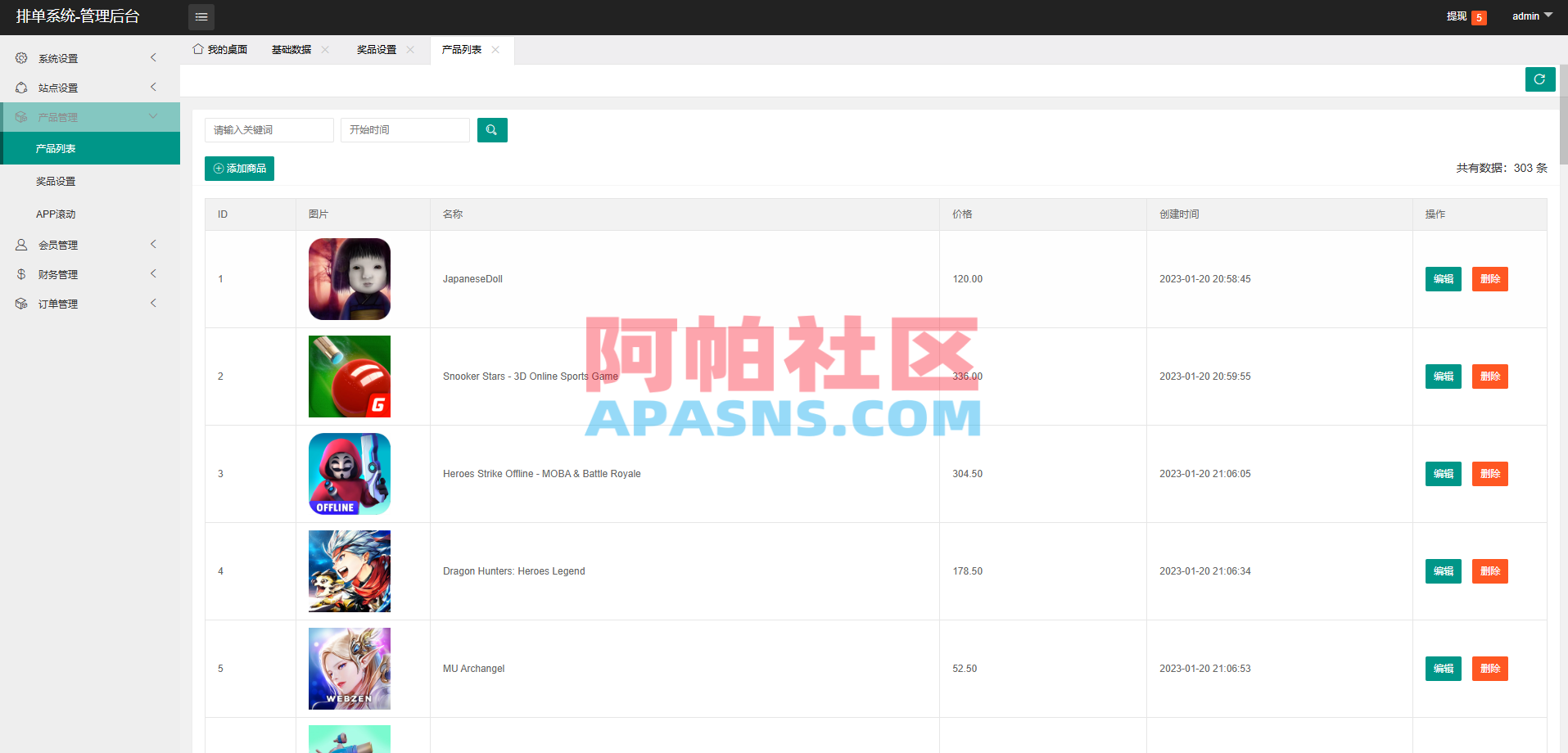Select the 财务管理 dollar icon
The image size is (1568, 753).
(20, 273)
